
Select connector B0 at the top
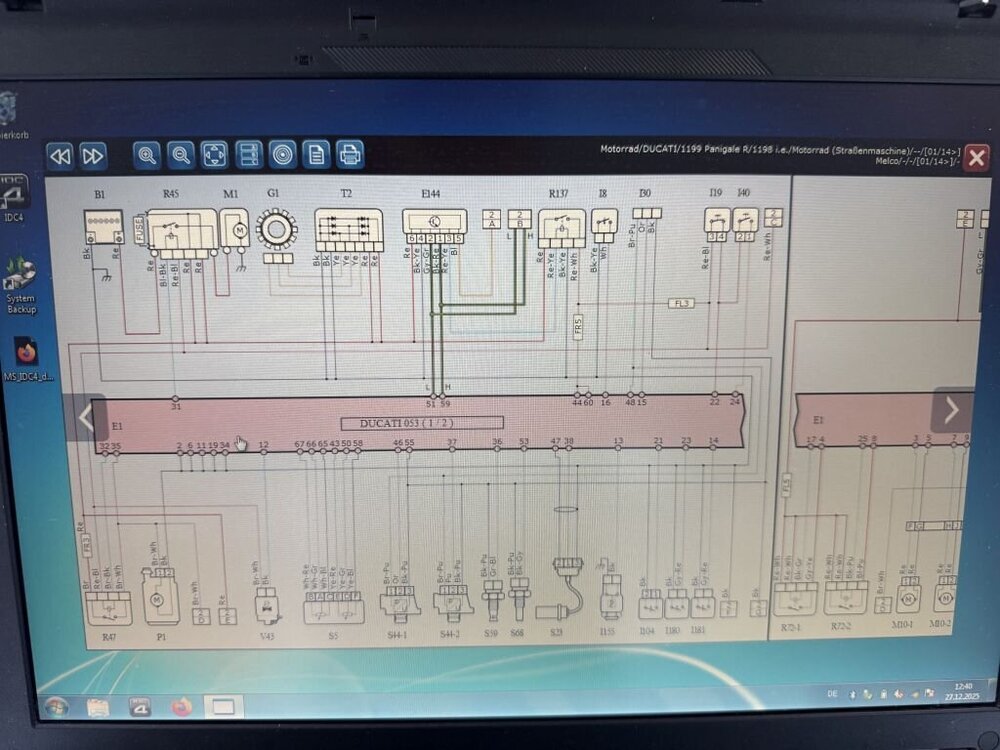click(x=647, y=213)
